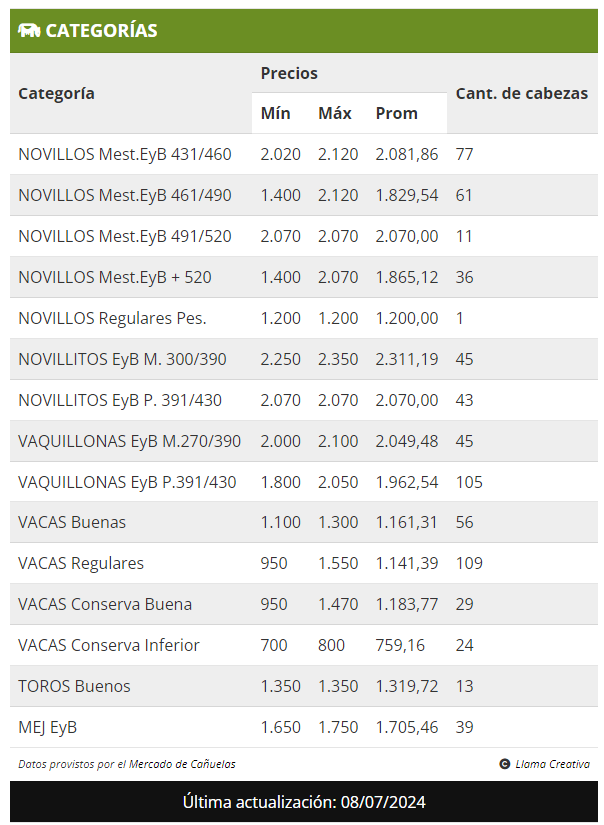Click the Cant. de cabezas column header
This screenshot has height=825, width=604.
point(521,93)
